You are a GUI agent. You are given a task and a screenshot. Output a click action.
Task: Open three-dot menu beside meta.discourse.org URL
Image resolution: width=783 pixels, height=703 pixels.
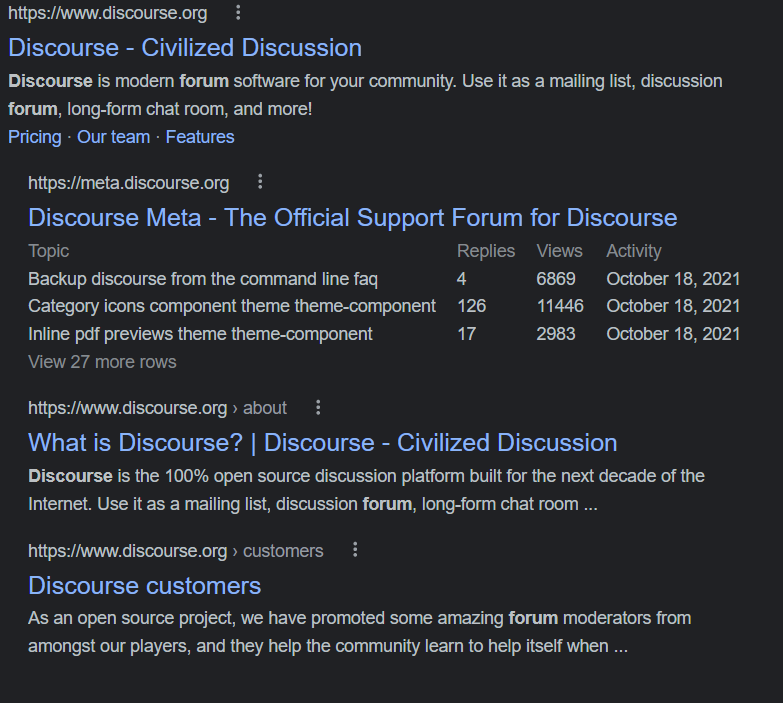click(260, 182)
